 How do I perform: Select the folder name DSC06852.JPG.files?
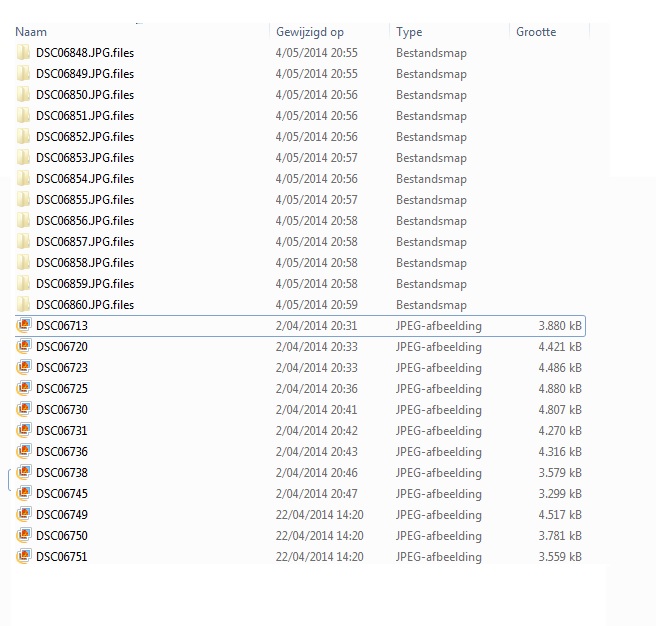pos(85,137)
